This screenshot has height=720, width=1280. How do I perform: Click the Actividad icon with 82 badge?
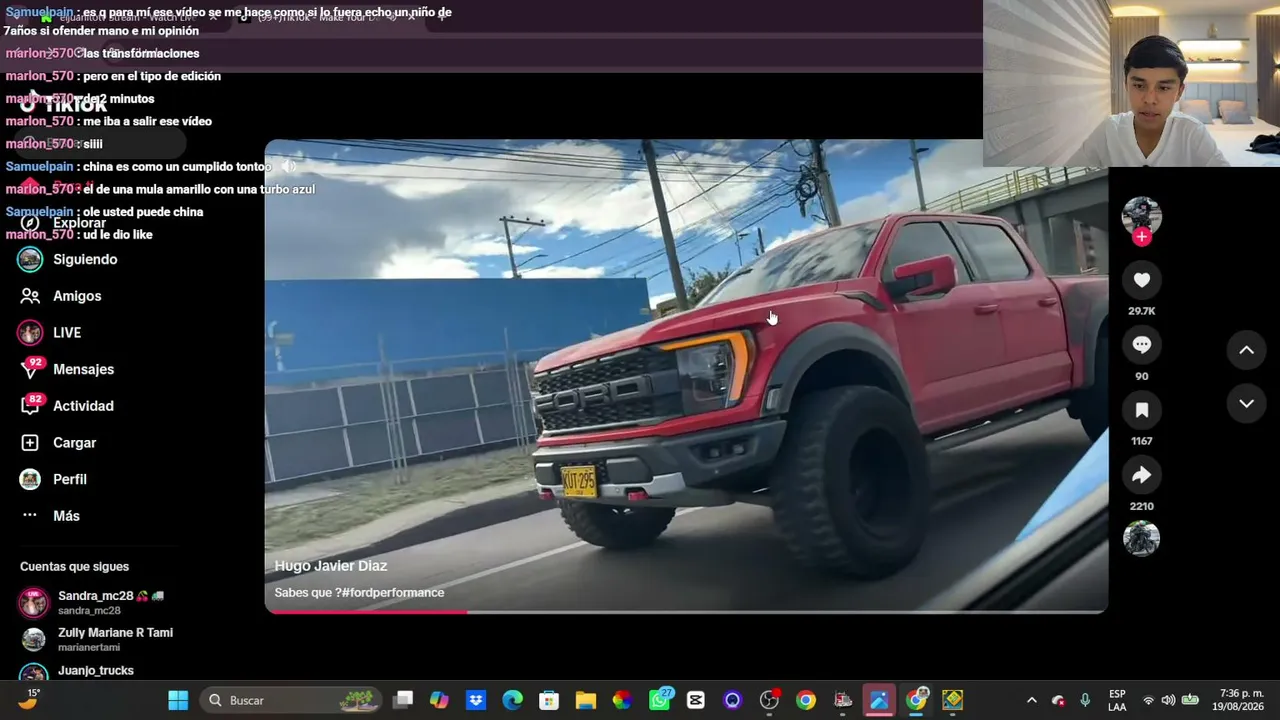point(31,405)
